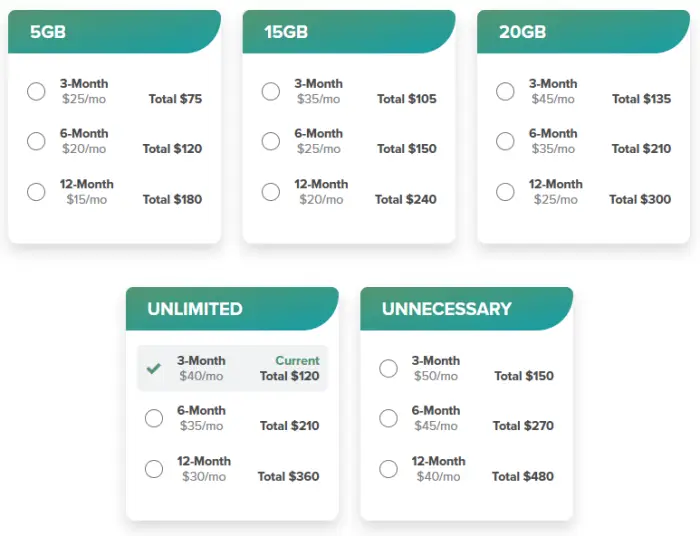Viewport: 700px width, 536px height.
Task: Choose the Unnecessary 6-Month $45/mo option
Action: pos(388,418)
